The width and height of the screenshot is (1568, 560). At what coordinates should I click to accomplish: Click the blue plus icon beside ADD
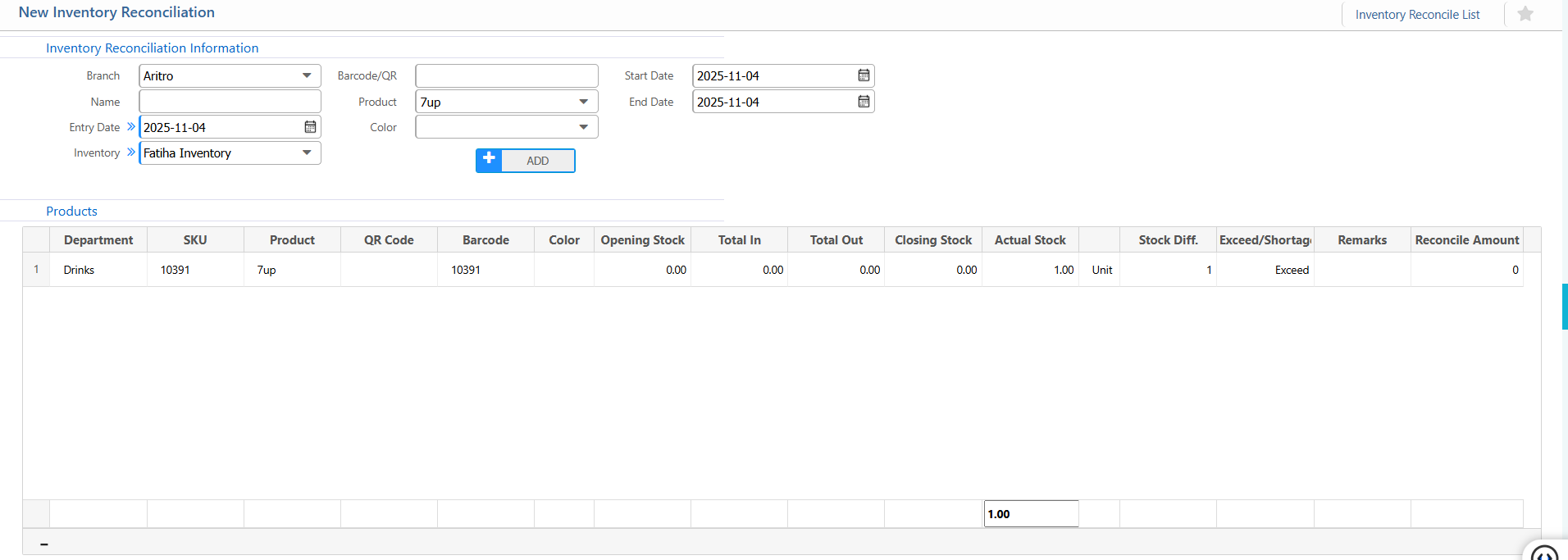pyautogui.click(x=489, y=160)
